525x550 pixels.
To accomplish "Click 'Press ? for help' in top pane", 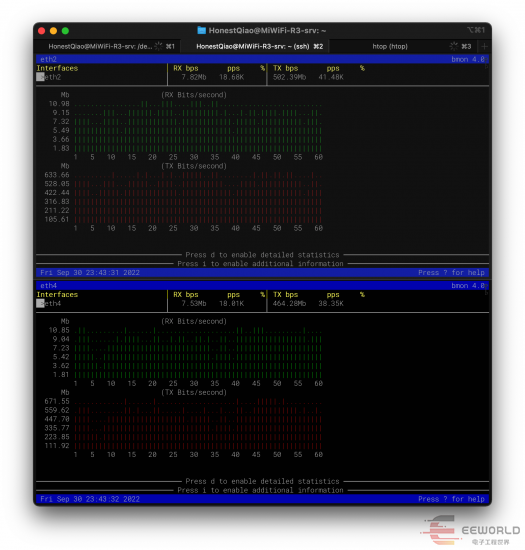I will click(451, 273).
